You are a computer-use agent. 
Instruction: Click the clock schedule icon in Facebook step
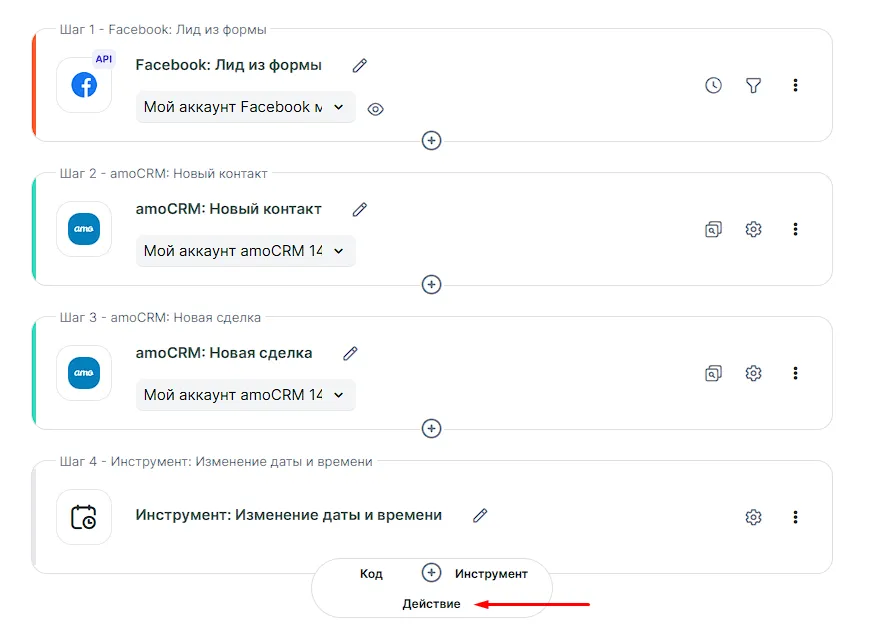pos(713,86)
